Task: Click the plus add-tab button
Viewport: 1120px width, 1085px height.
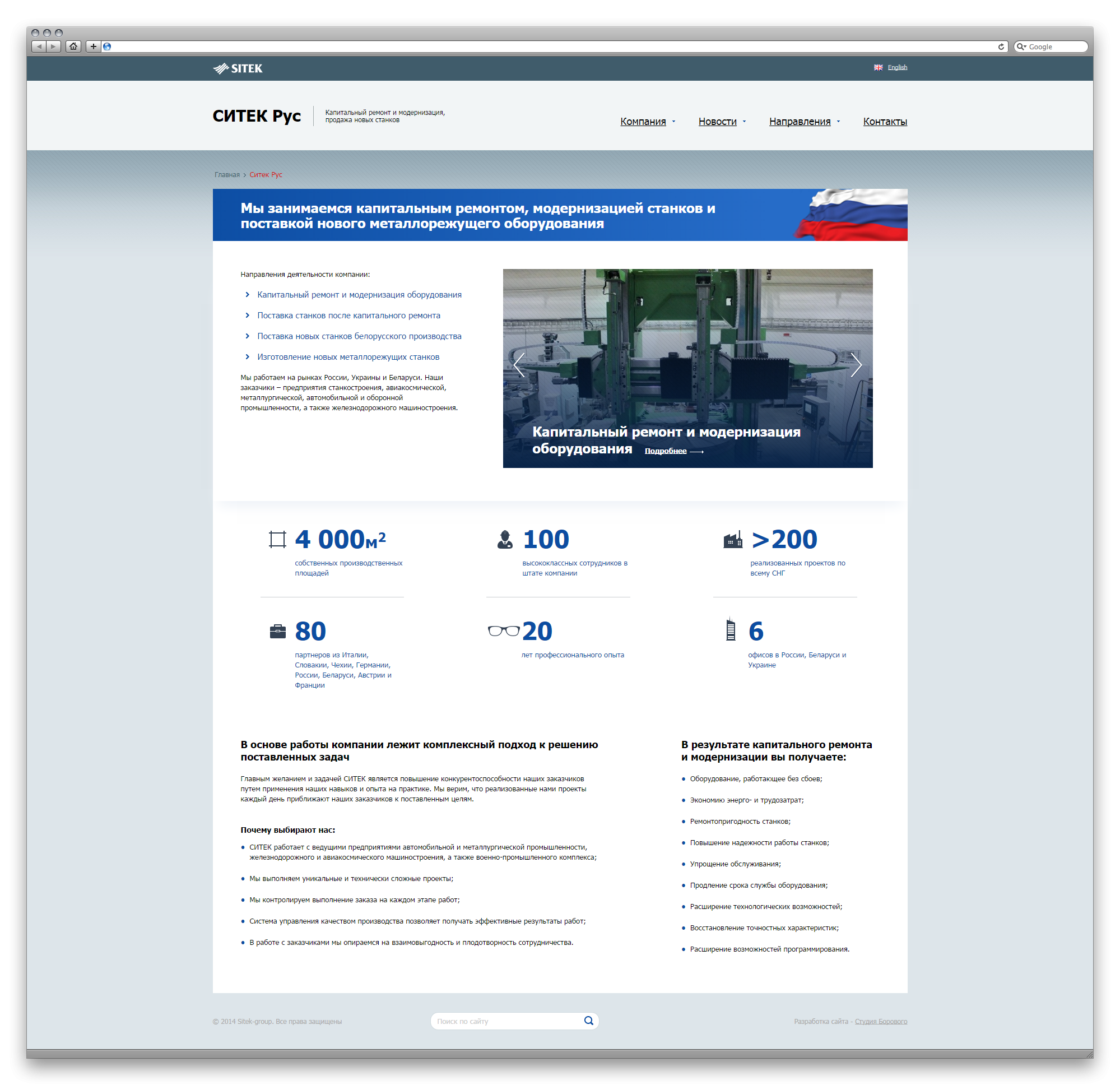Action: click(x=93, y=47)
